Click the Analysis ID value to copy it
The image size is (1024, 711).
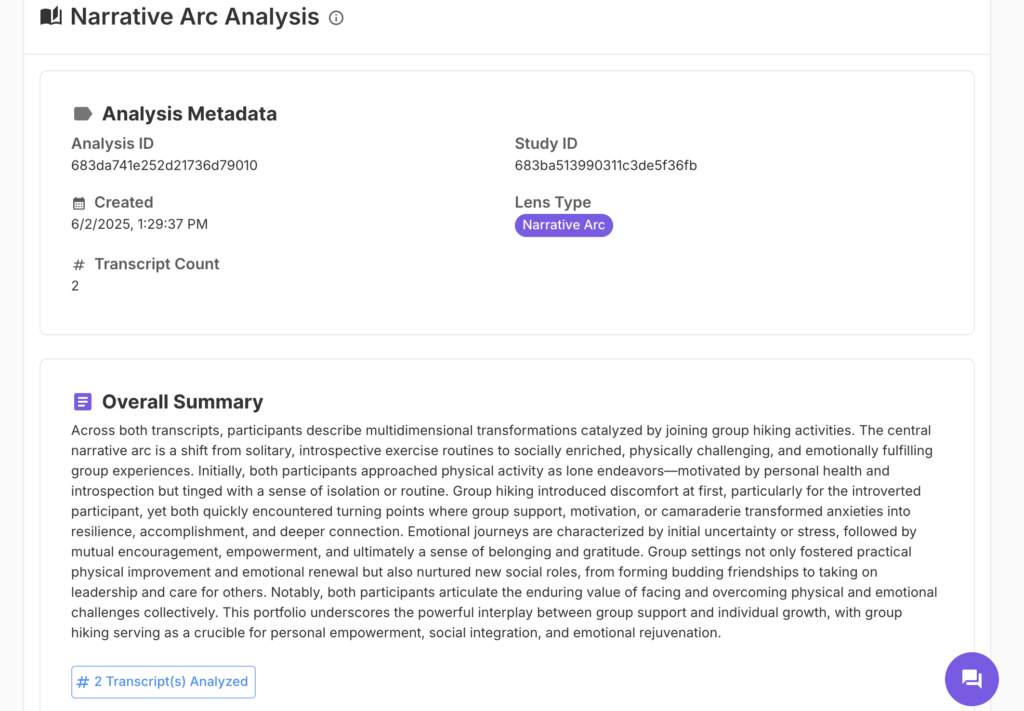point(163,165)
